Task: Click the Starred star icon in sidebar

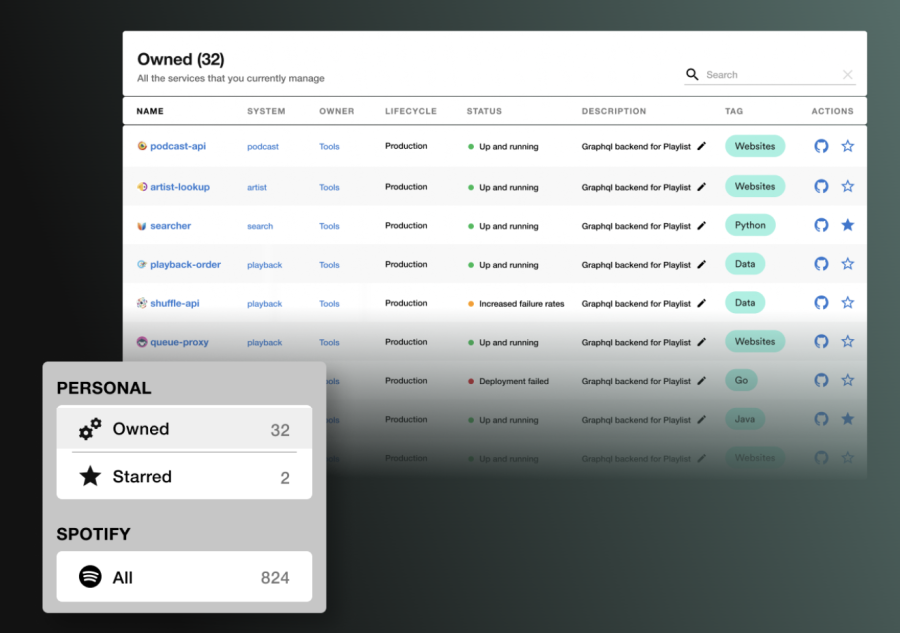Action: click(x=90, y=476)
